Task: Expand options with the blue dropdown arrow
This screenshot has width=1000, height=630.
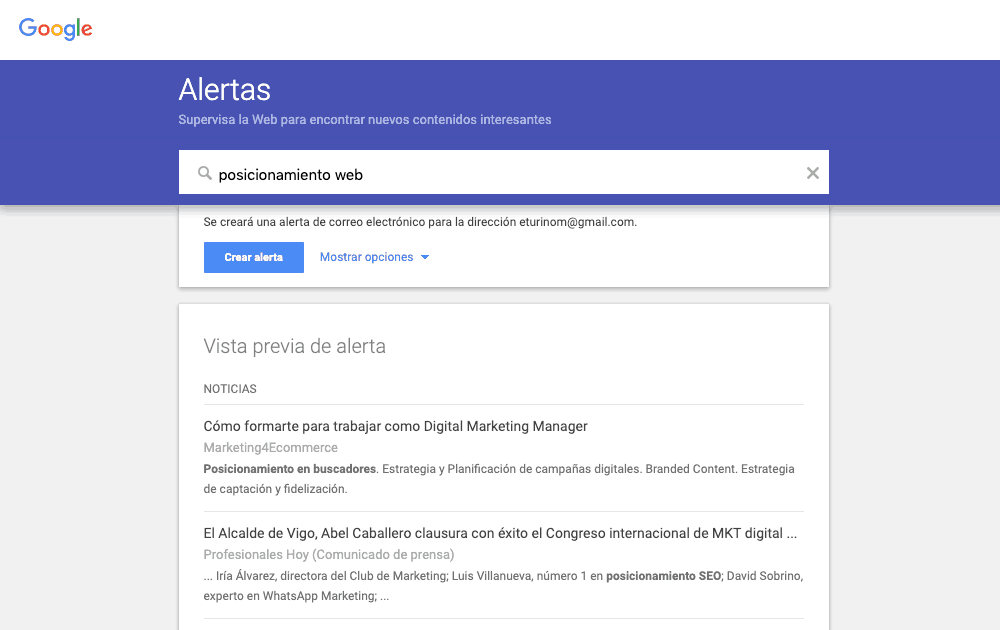Action: tap(425, 258)
